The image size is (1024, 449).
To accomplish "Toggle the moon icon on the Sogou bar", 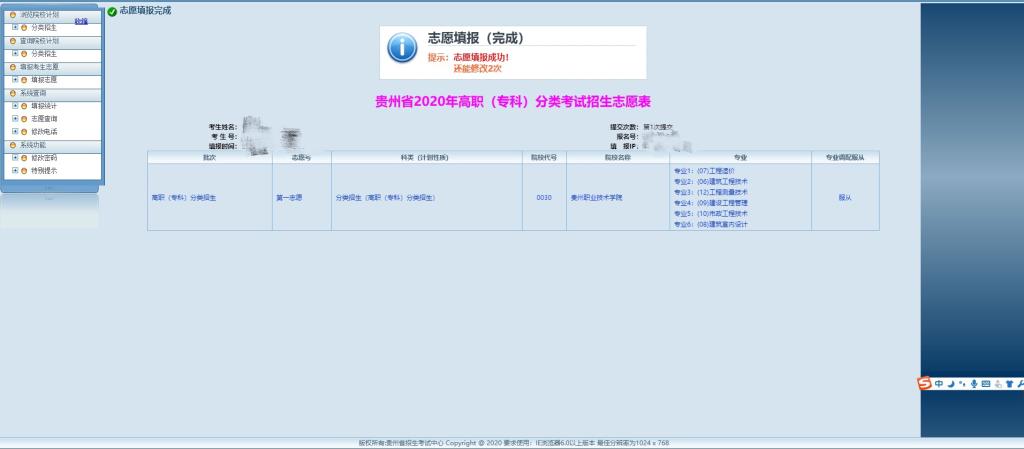I will pos(951,384).
